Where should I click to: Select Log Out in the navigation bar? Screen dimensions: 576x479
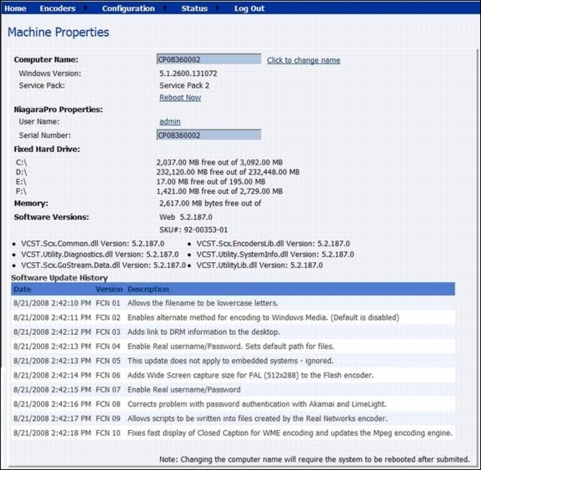pyautogui.click(x=249, y=8)
